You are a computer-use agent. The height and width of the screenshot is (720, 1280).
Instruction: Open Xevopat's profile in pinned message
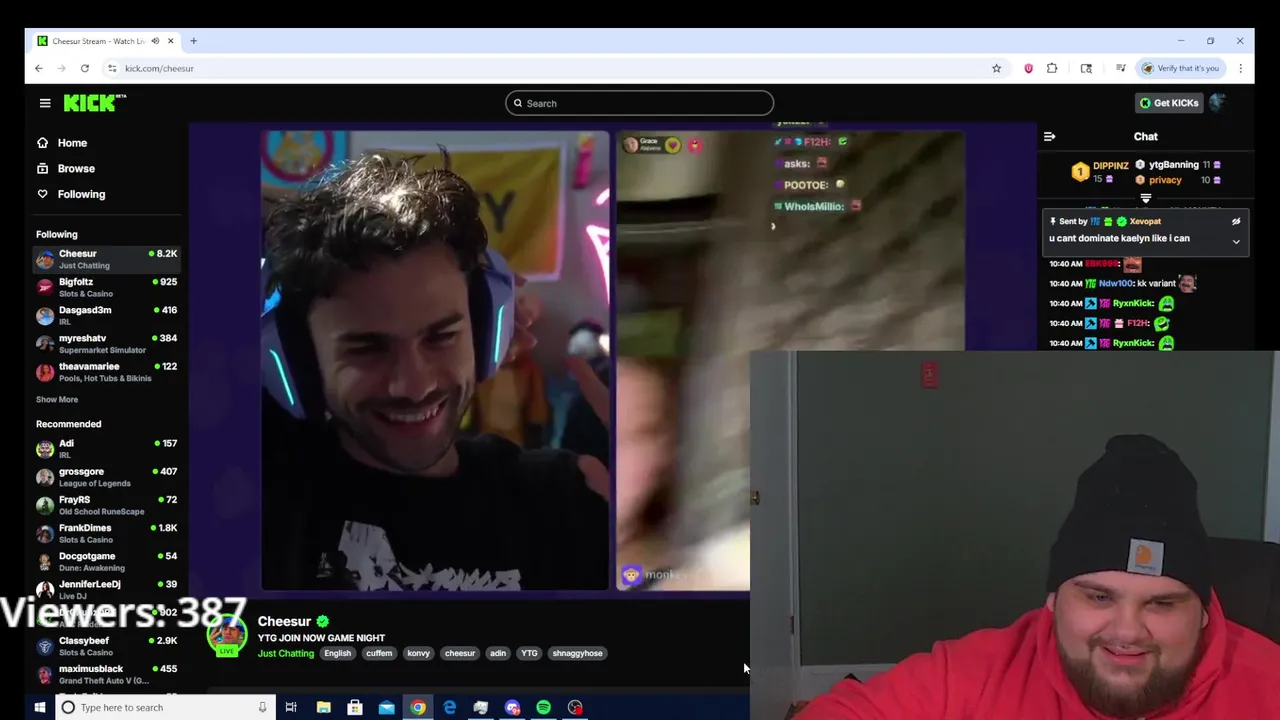tap(1145, 222)
